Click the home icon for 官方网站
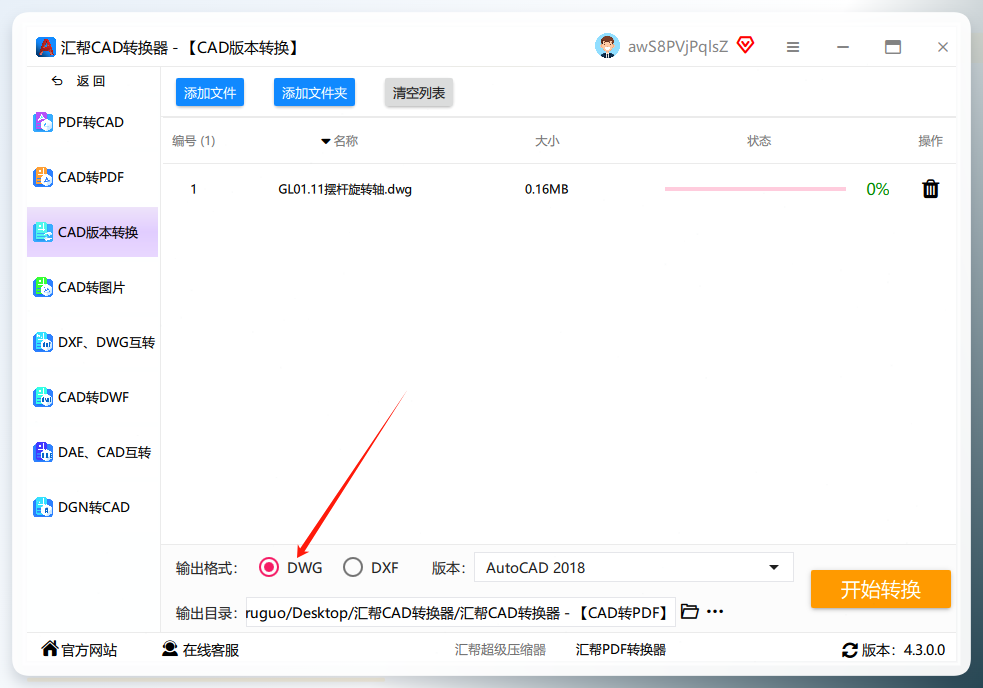This screenshot has width=983, height=688. click(50, 648)
